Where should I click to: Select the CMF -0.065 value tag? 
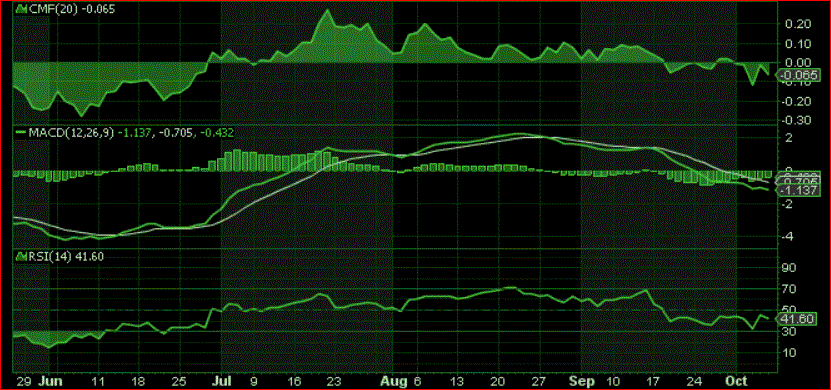tap(798, 75)
